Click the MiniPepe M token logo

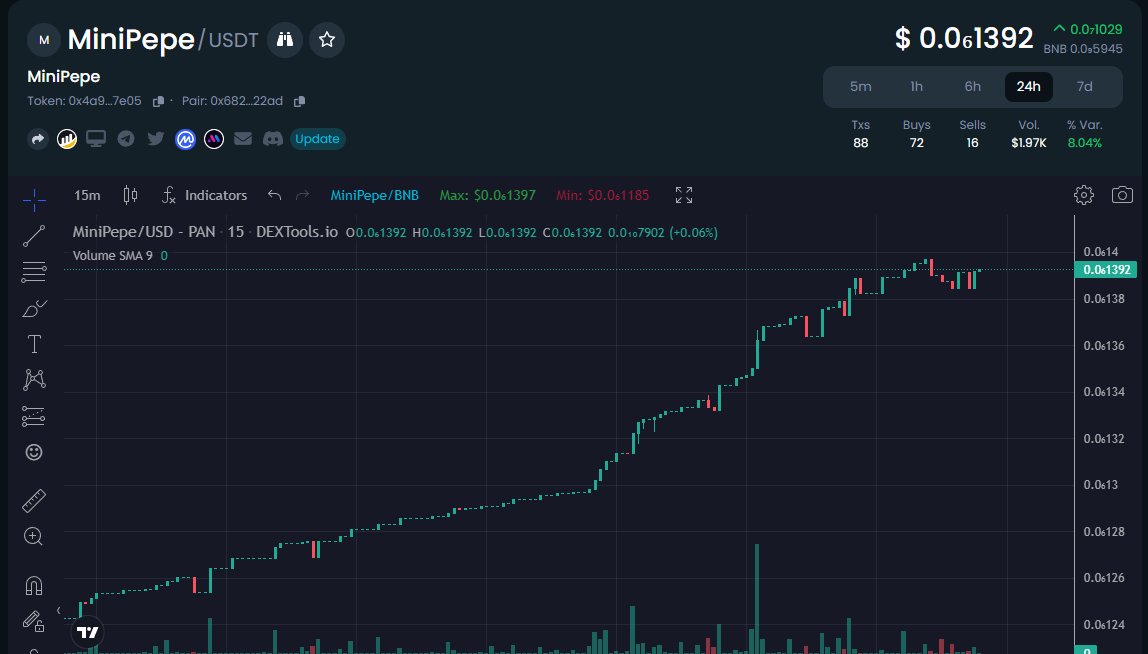coord(44,40)
